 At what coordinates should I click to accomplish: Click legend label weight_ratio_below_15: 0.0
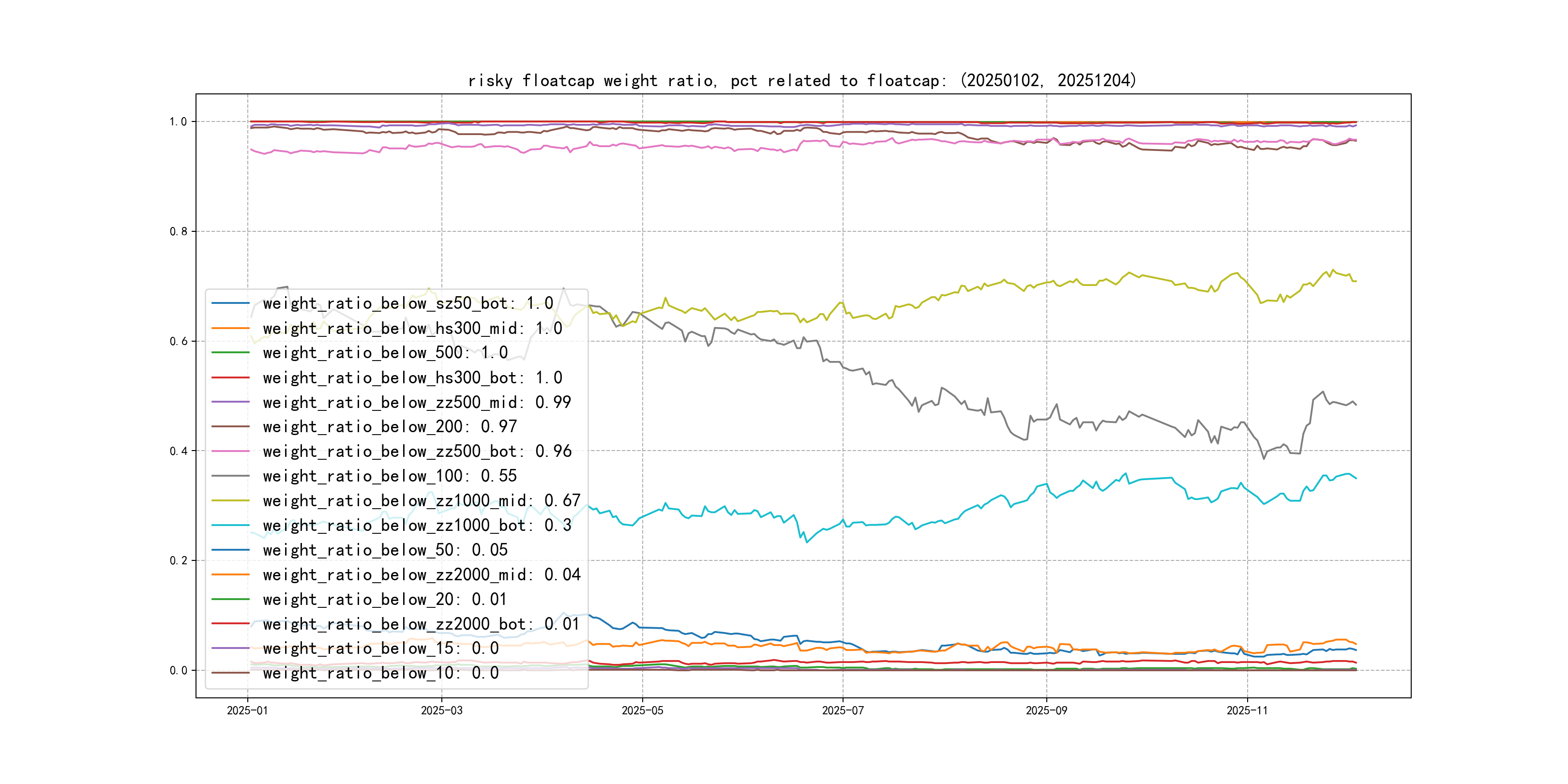click(x=380, y=648)
